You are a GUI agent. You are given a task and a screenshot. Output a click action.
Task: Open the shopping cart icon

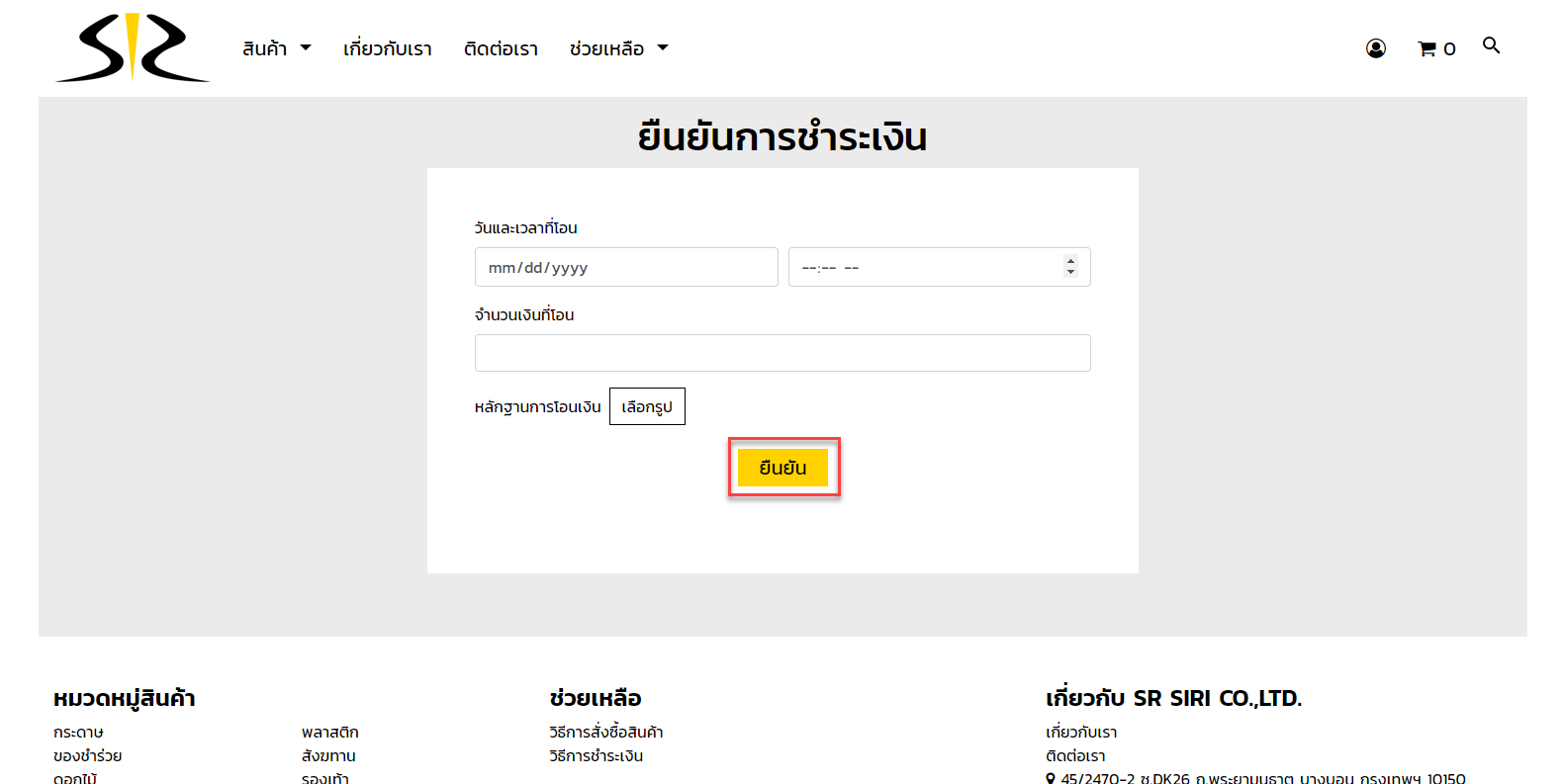1435,48
